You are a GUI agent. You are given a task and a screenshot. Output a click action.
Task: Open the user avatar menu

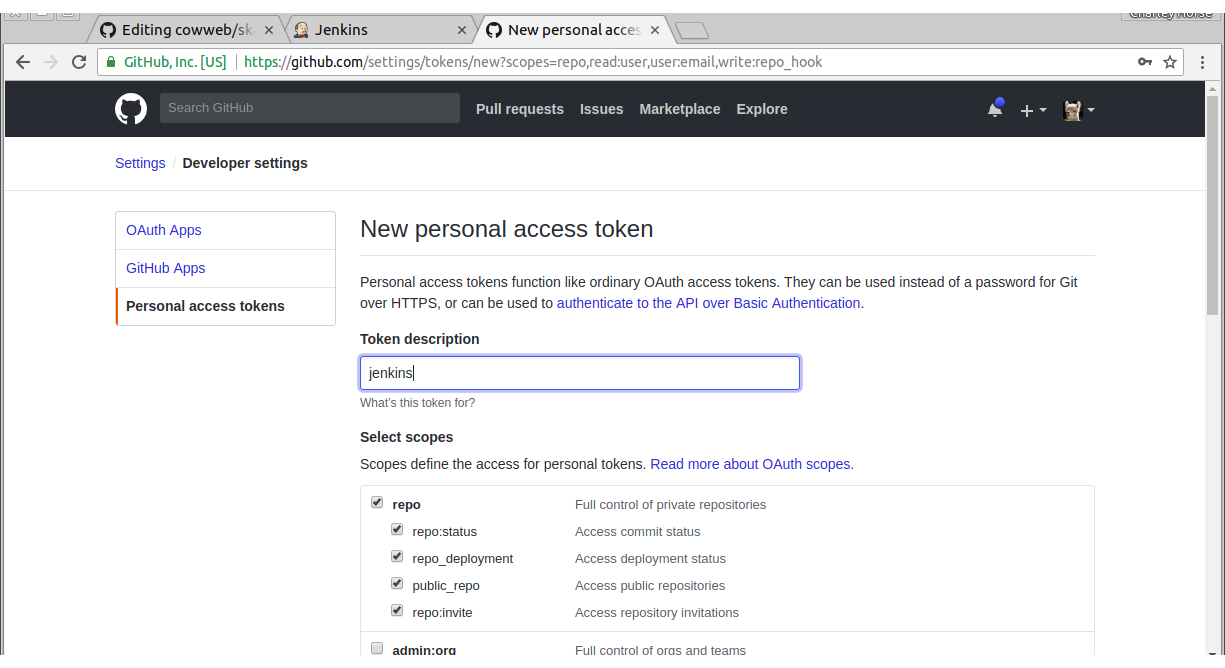(x=1078, y=110)
